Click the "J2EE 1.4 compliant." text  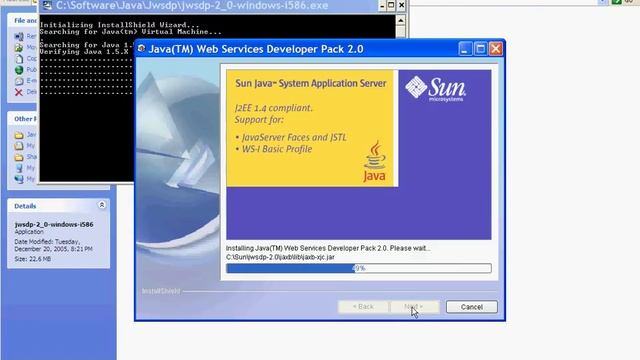(x=273, y=108)
